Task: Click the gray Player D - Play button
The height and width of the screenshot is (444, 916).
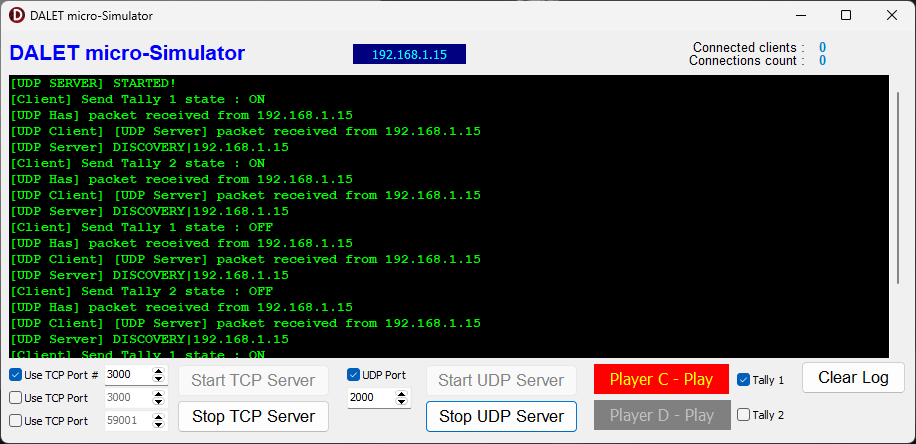Action: click(662, 415)
